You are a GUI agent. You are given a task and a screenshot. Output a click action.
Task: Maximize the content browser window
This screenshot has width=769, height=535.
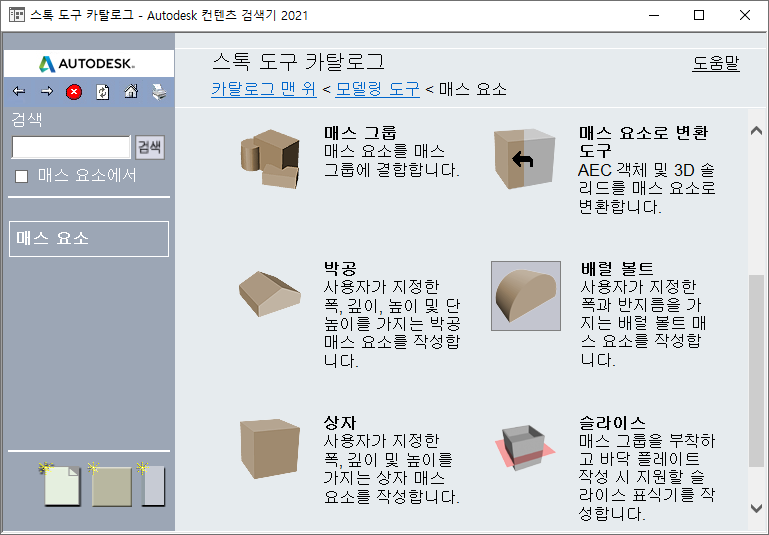click(x=699, y=15)
